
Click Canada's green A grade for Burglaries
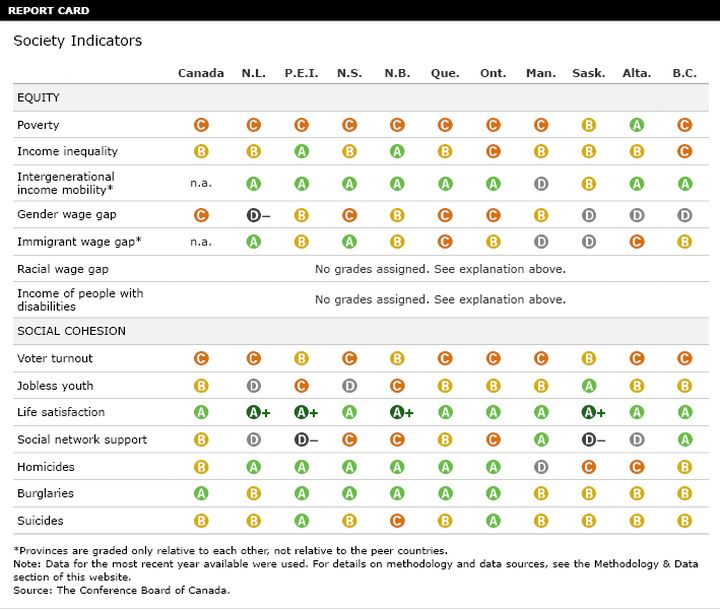[x=201, y=493]
